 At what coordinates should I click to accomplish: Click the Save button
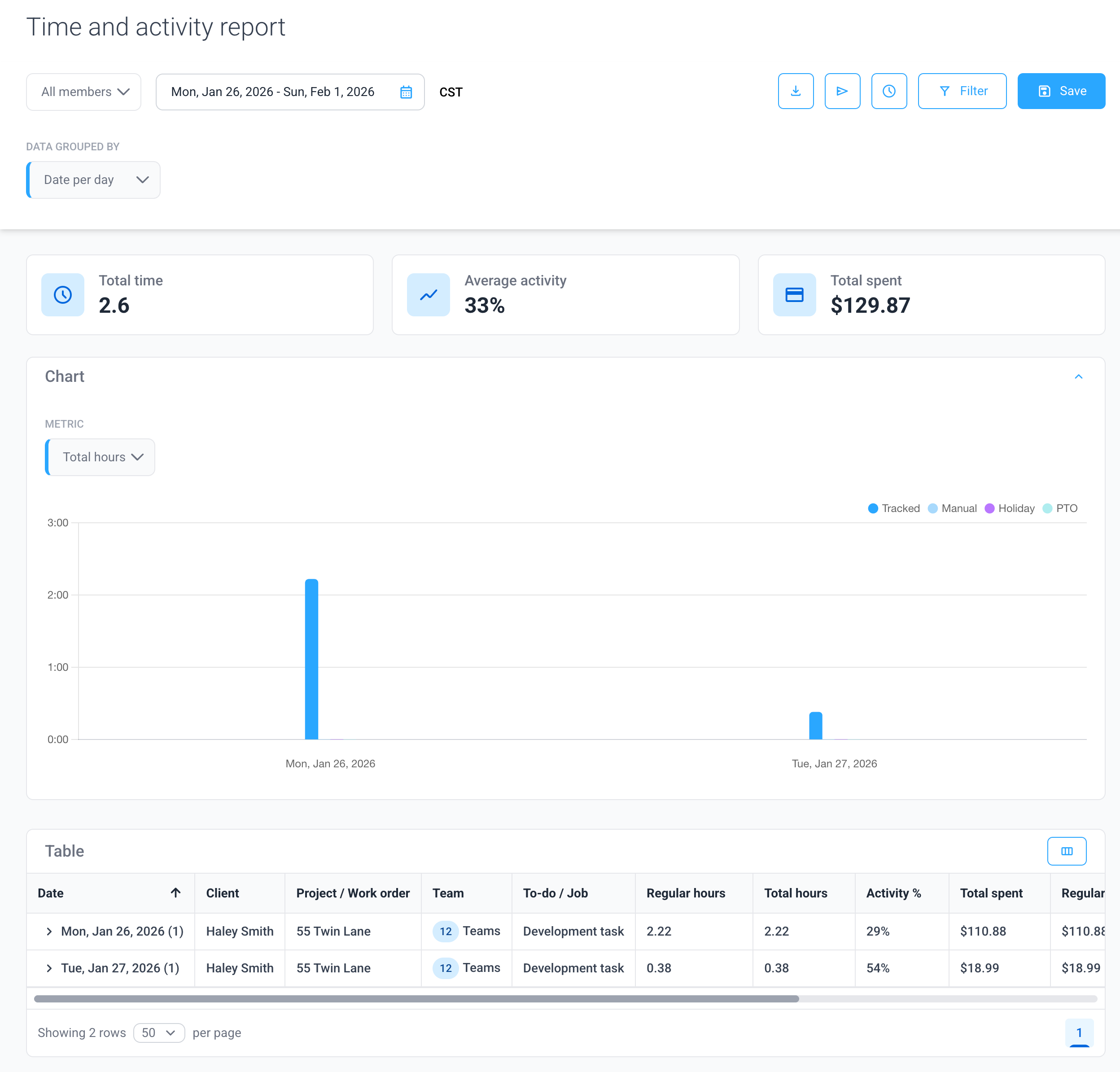click(1061, 91)
